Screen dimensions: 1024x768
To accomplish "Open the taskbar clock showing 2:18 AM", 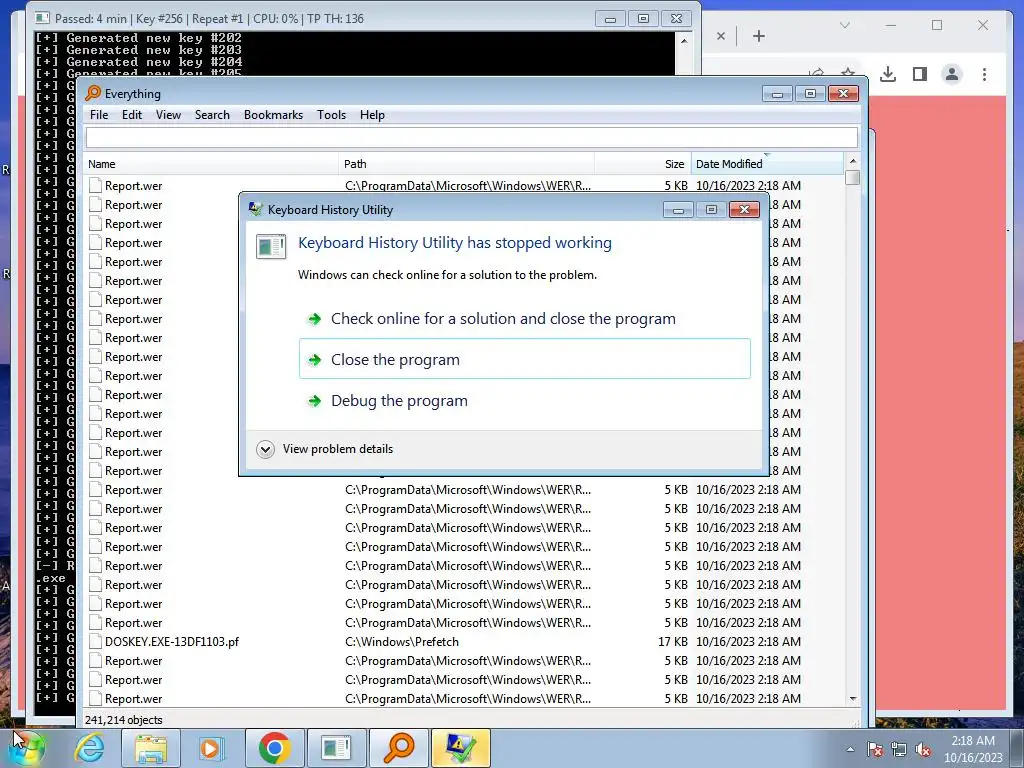I will (x=973, y=749).
